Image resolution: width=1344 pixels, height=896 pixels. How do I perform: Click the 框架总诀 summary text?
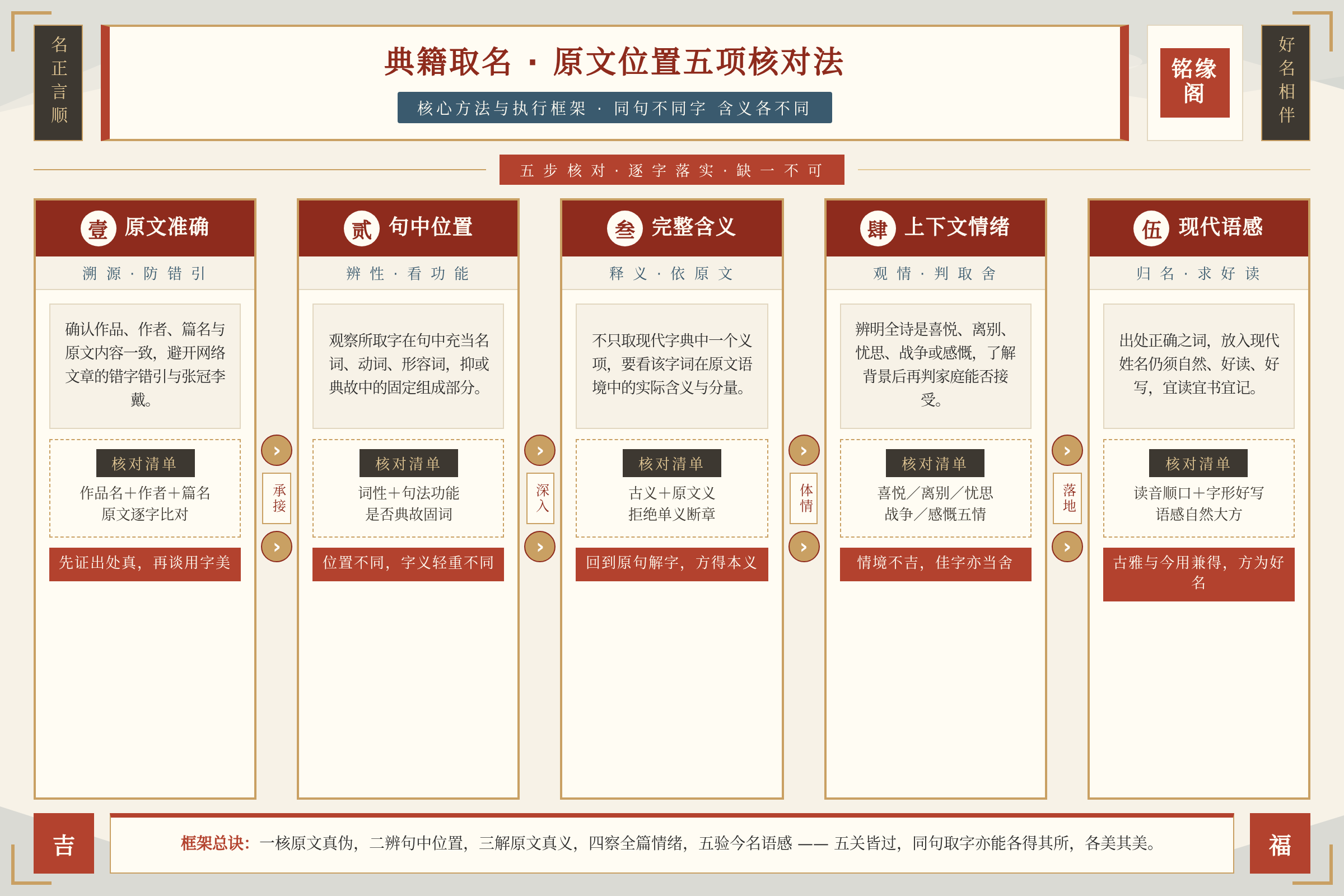point(672,843)
